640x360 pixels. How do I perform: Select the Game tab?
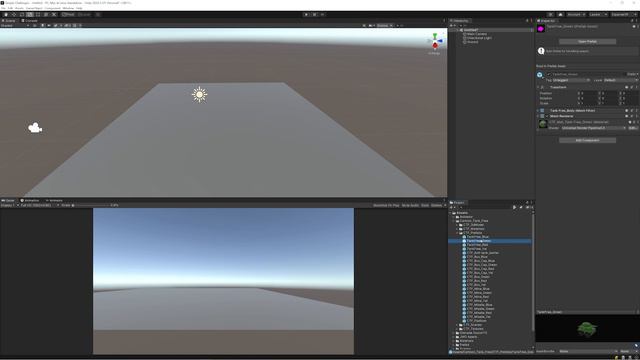click(9, 200)
